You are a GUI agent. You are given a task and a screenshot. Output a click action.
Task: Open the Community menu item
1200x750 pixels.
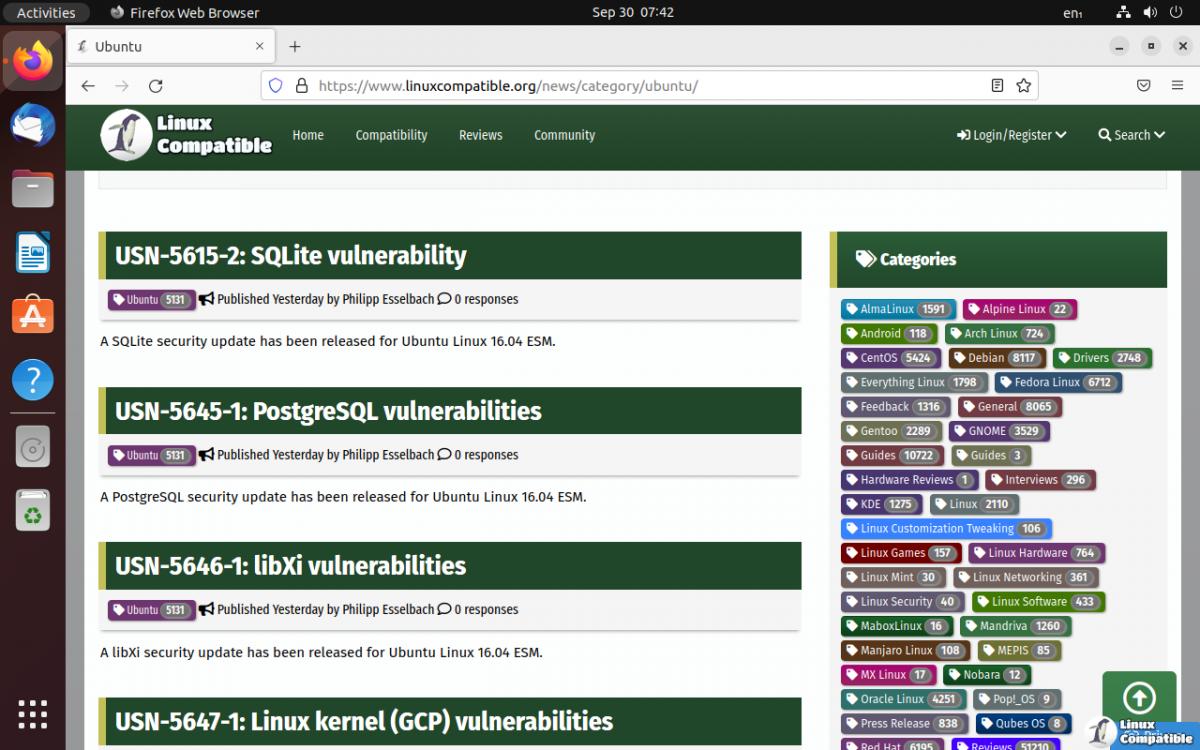click(564, 135)
